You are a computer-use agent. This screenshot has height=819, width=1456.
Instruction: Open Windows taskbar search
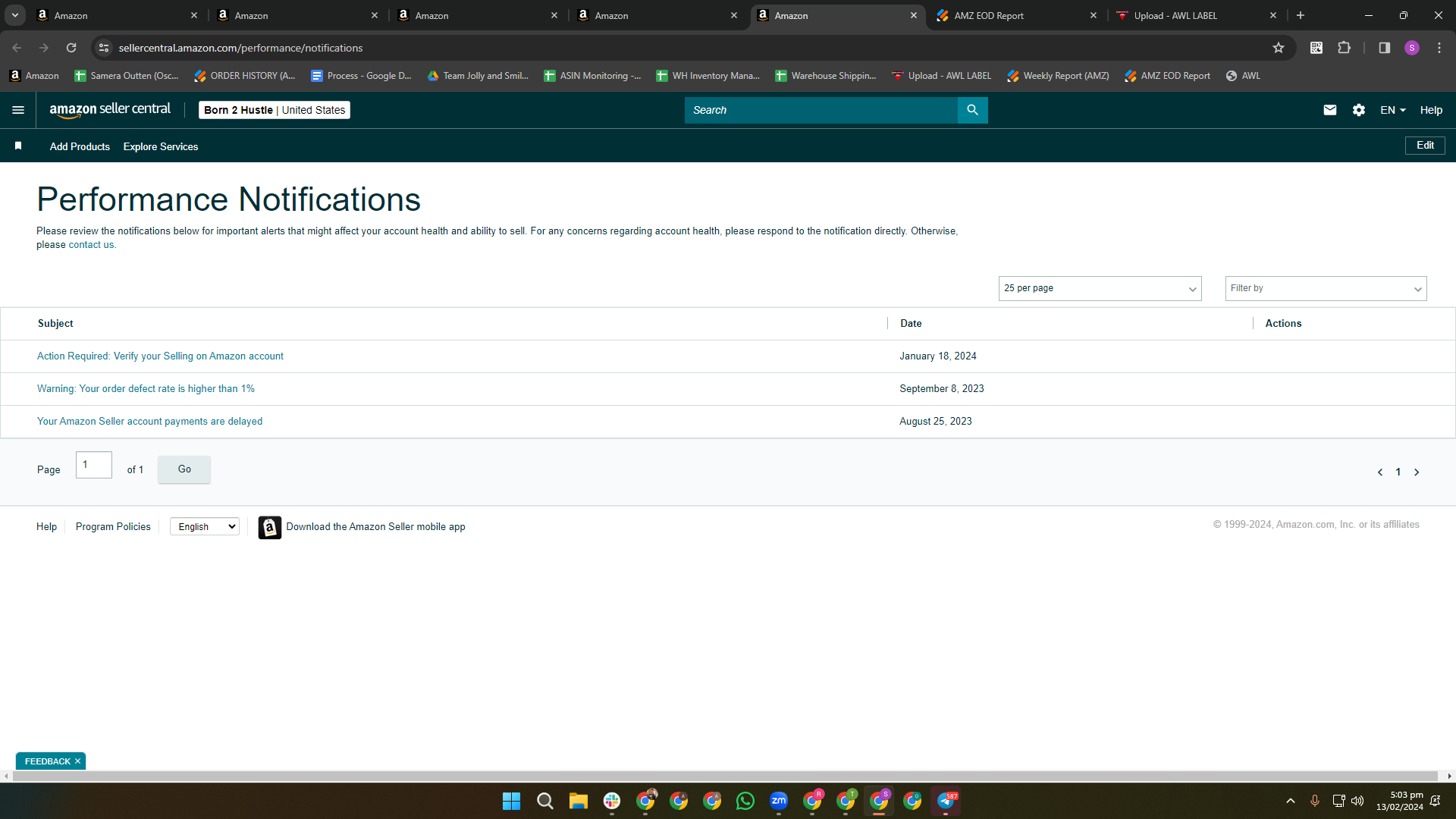click(544, 801)
